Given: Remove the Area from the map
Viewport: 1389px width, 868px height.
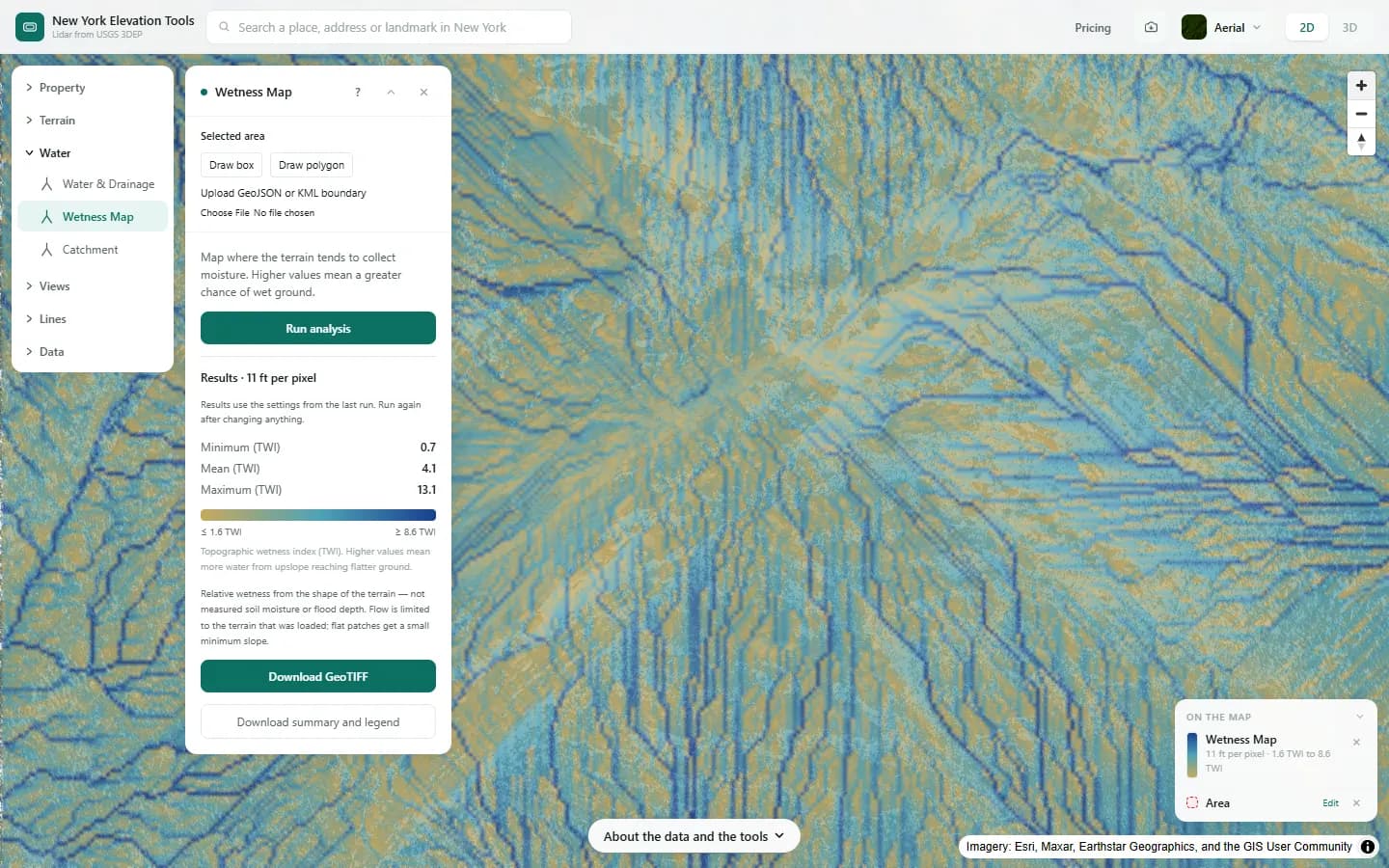Looking at the screenshot, I should (1356, 803).
